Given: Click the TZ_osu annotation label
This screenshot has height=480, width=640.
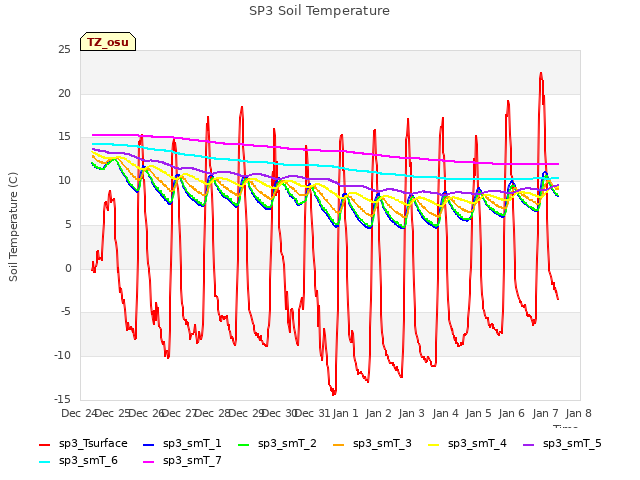Looking at the screenshot, I should [108, 42].
